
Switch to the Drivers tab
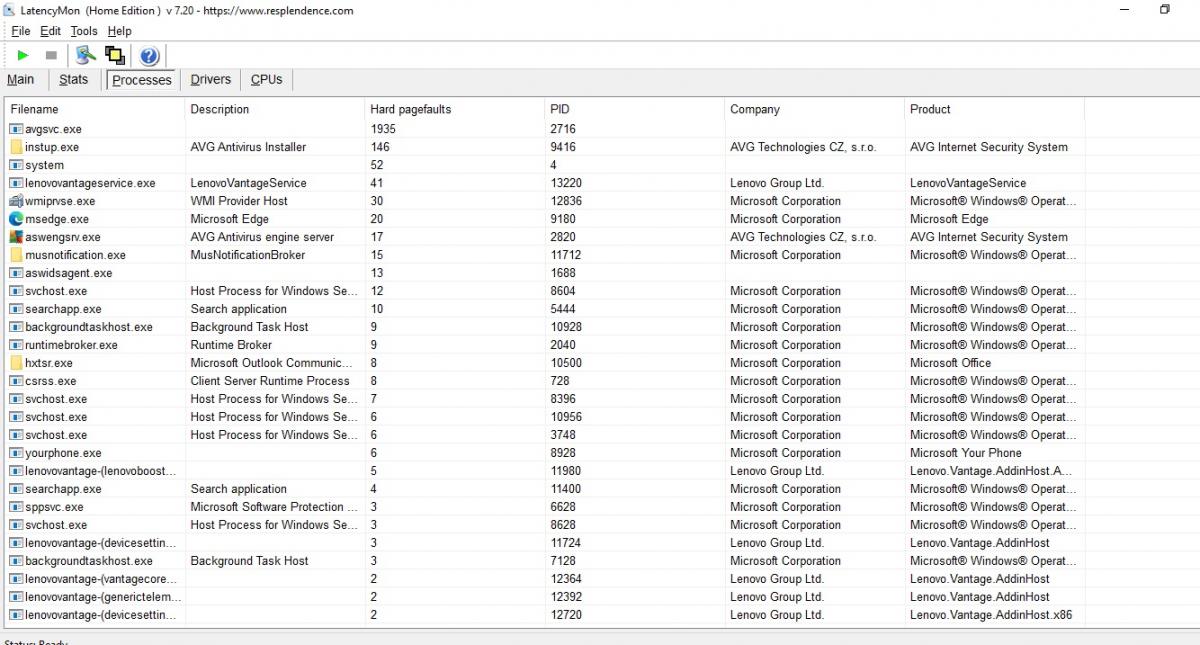(x=210, y=80)
